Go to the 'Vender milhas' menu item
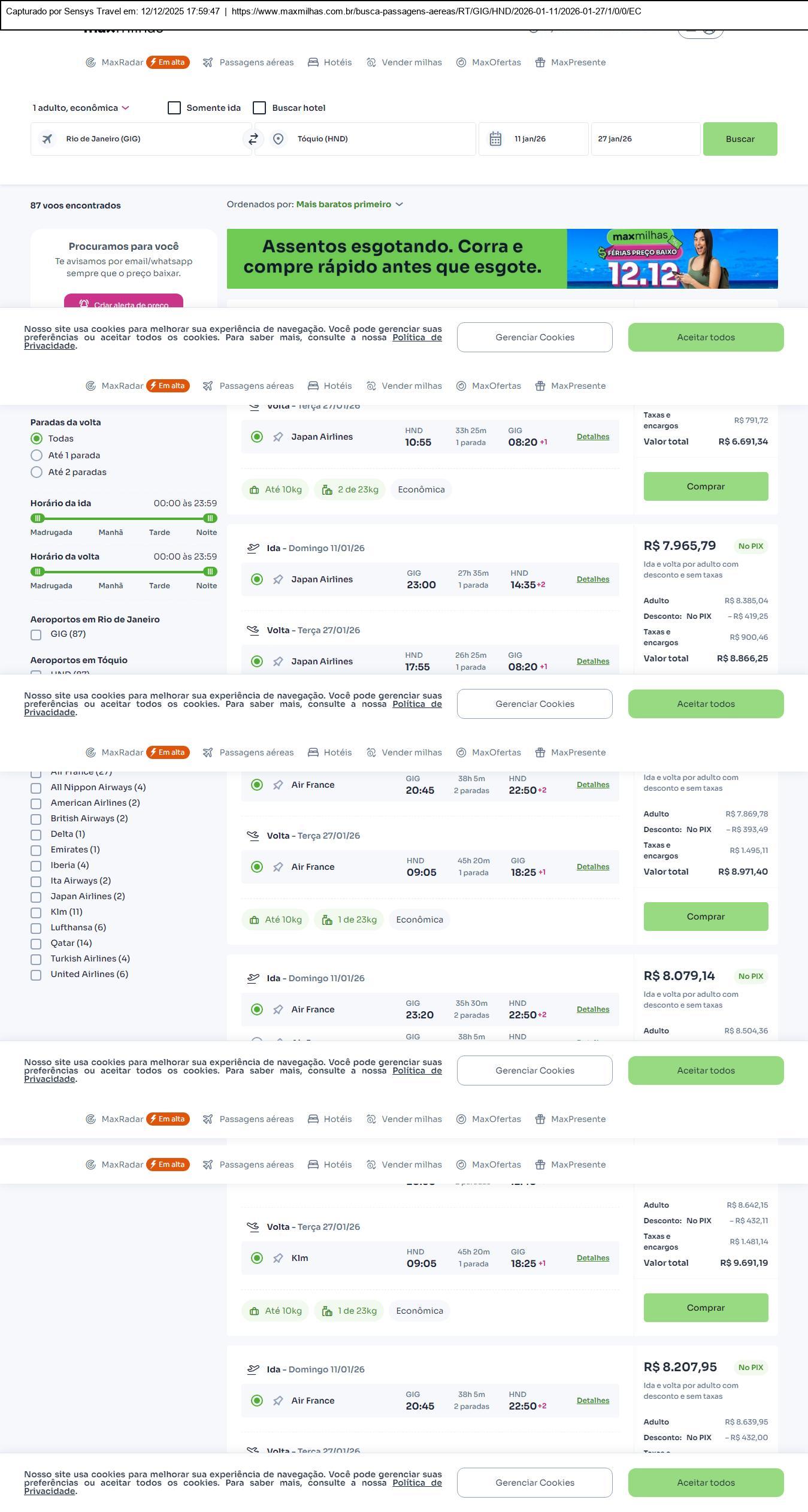 [411, 62]
